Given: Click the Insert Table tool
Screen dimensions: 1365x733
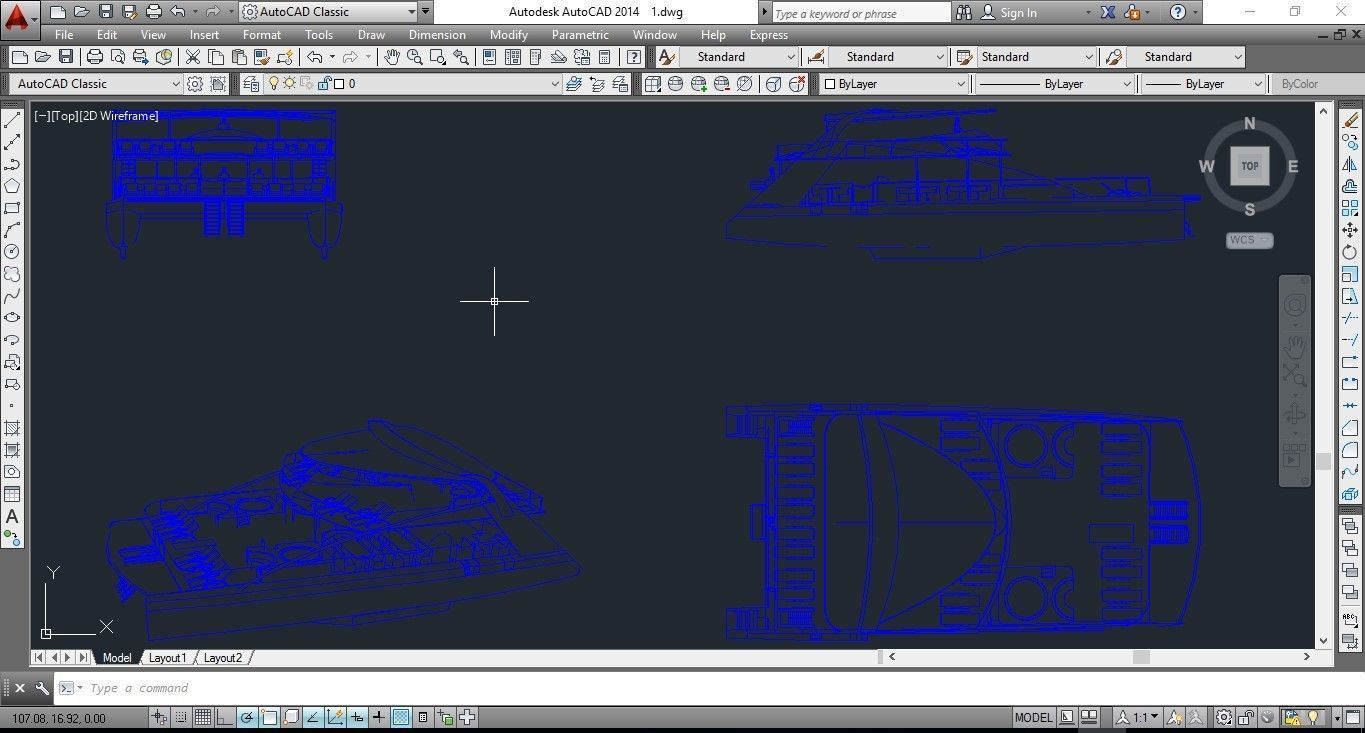Looking at the screenshot, I should coord(12,494).
